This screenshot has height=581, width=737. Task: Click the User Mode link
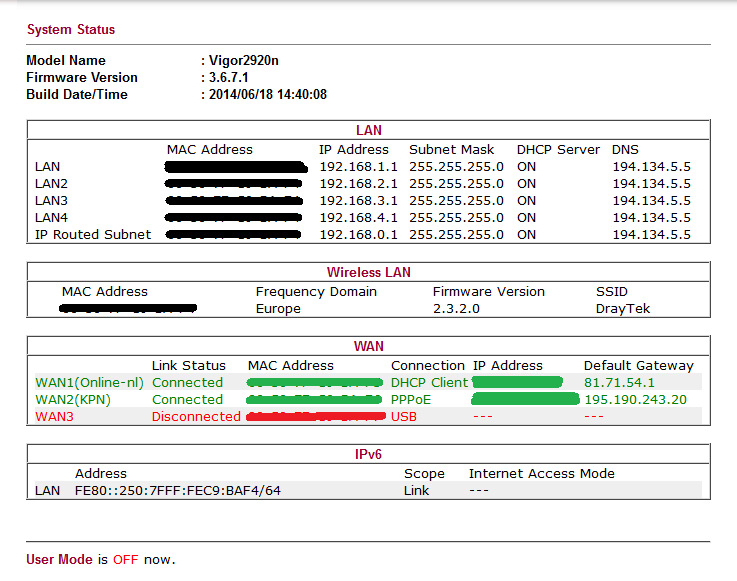(59, 559)
